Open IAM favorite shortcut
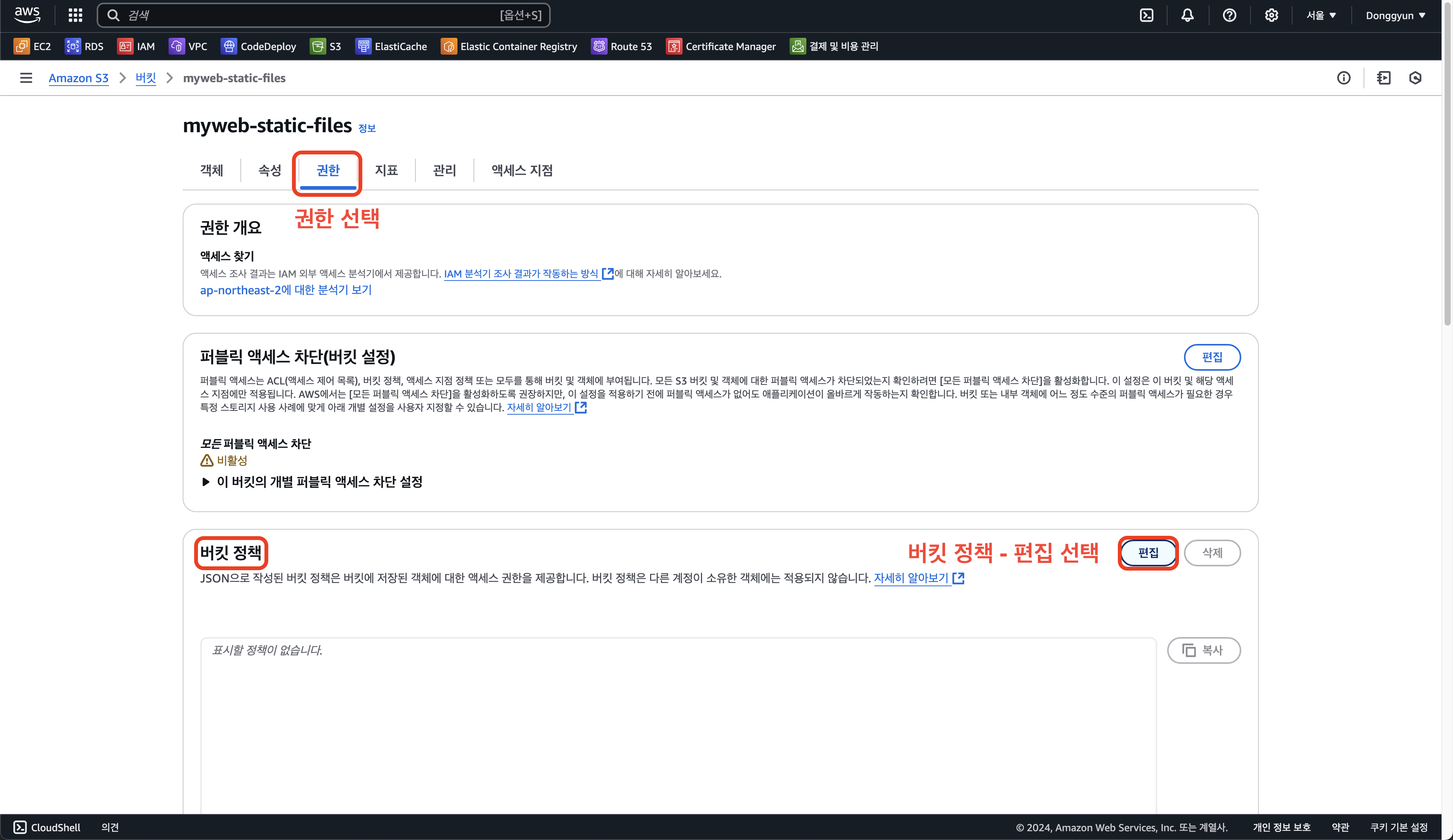1453x840 pixels. coord(136,46)
